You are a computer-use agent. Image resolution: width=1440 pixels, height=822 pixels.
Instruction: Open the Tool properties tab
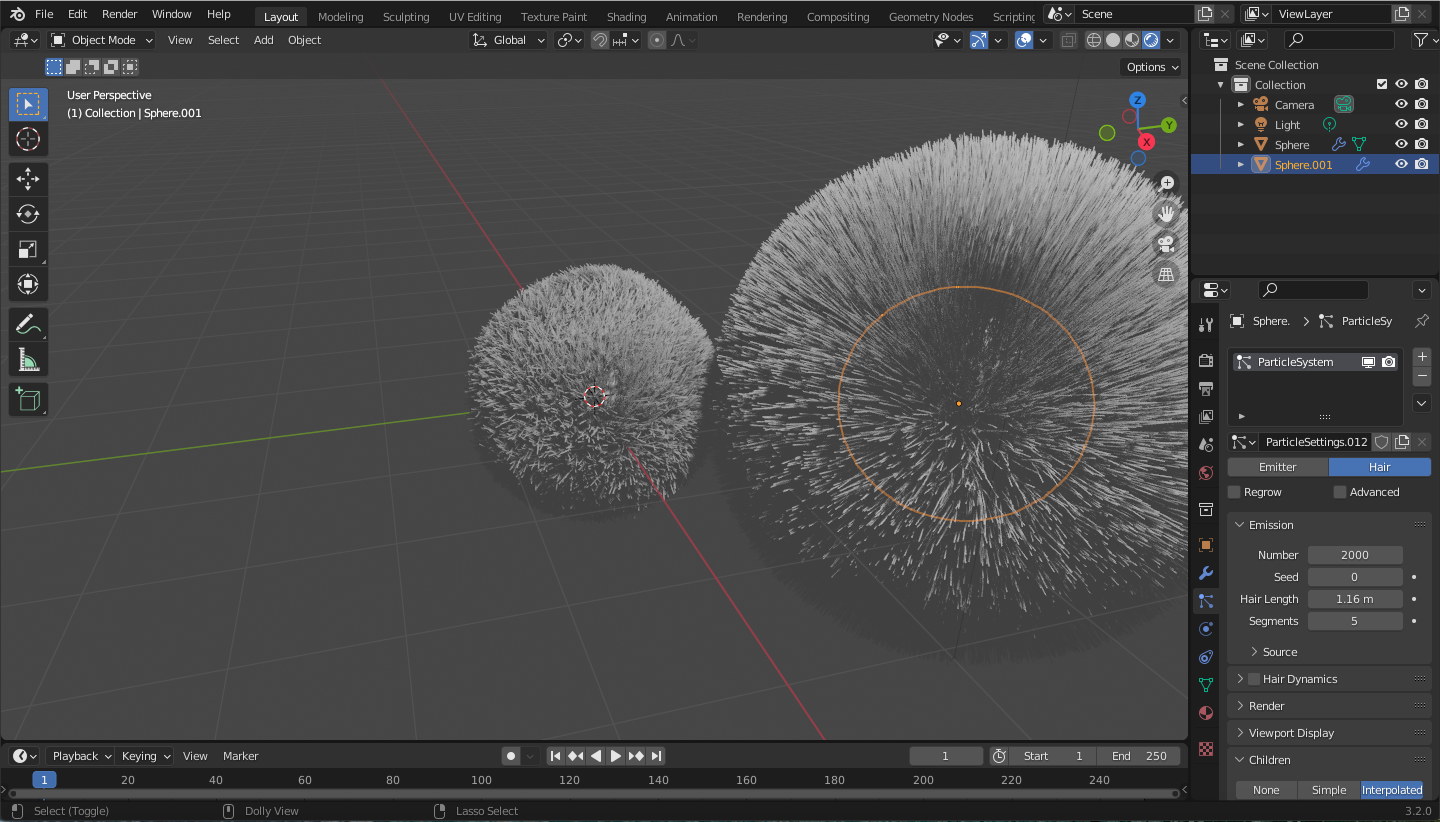pos(1206,324)
